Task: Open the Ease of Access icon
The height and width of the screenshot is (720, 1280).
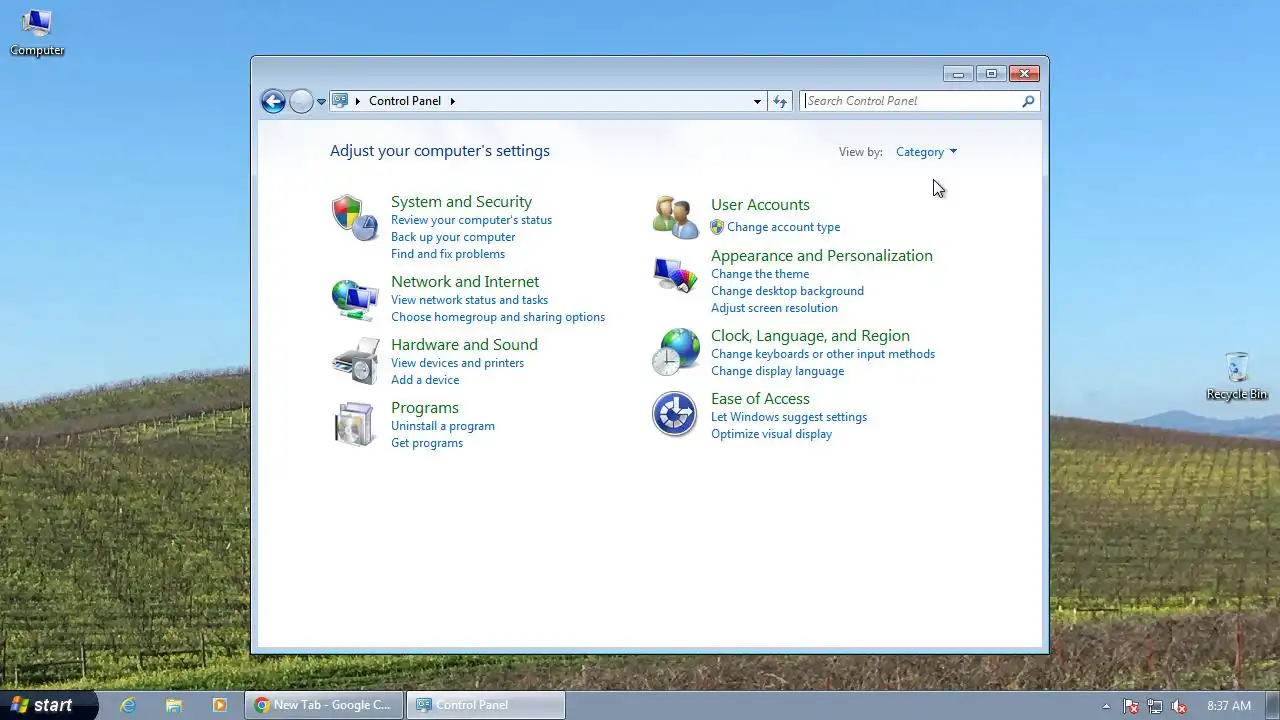Action: [x=675, y=414]
